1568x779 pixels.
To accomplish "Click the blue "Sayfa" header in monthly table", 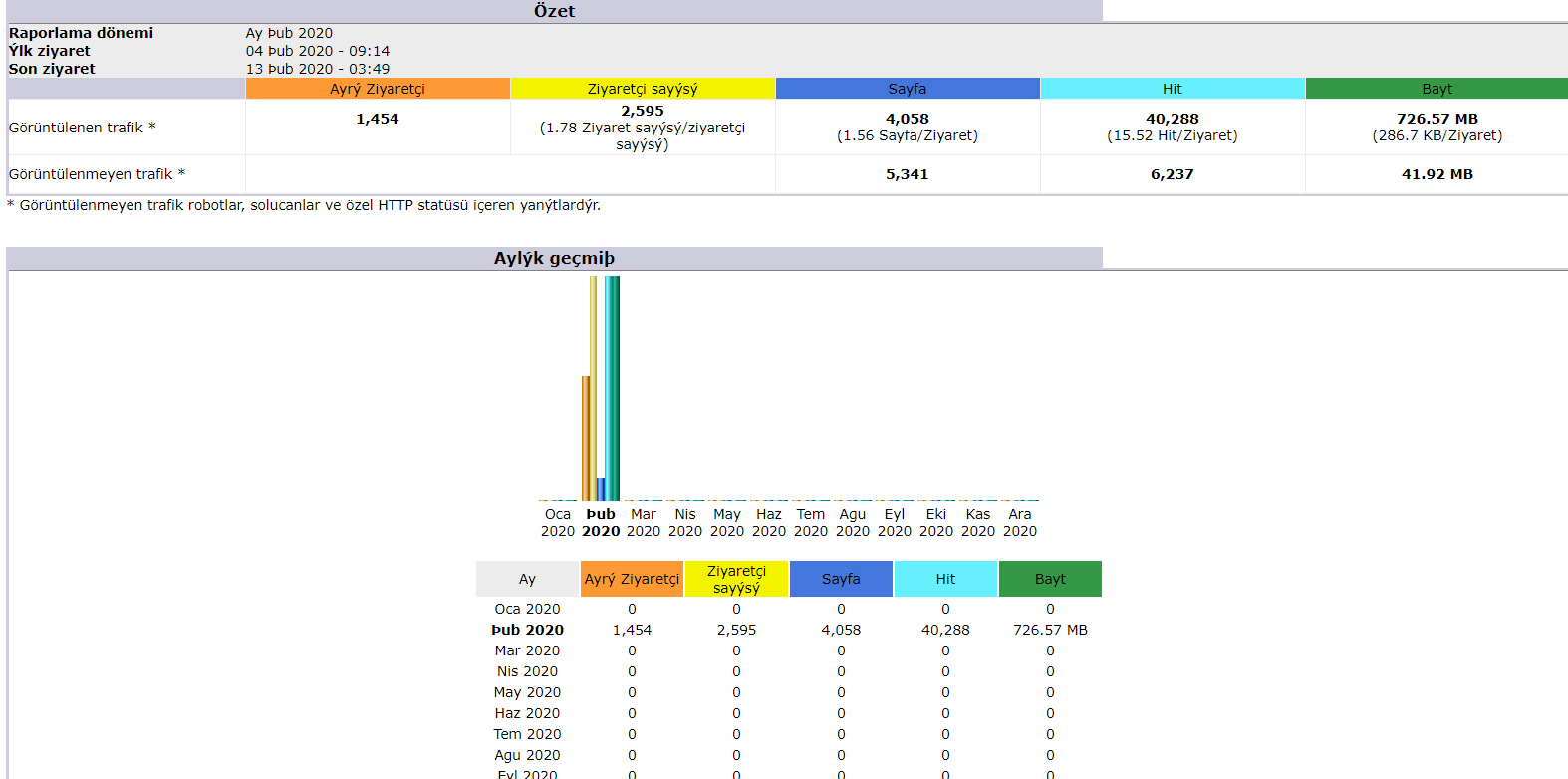I will pyautogui.click(x=841, y=579).
